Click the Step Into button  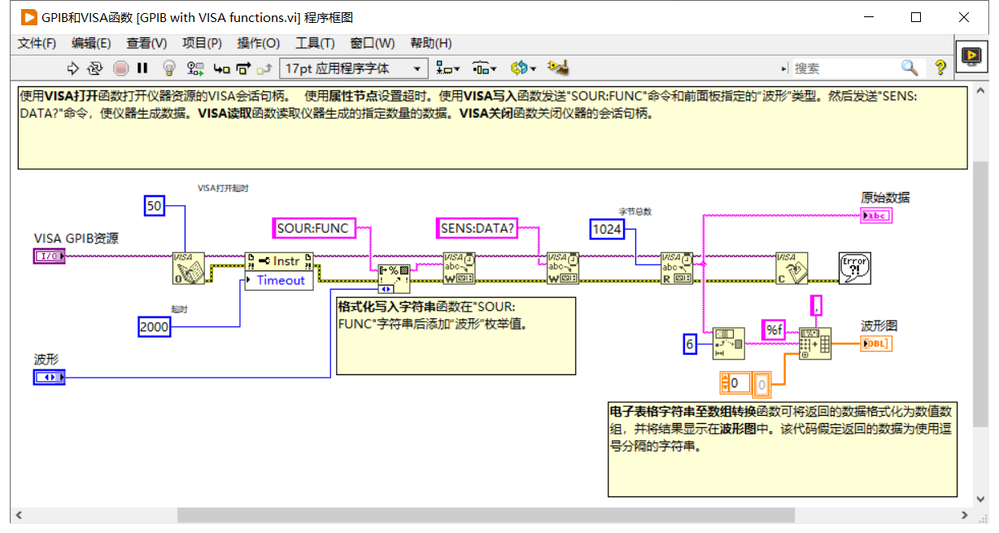click(x=221, y=68)
